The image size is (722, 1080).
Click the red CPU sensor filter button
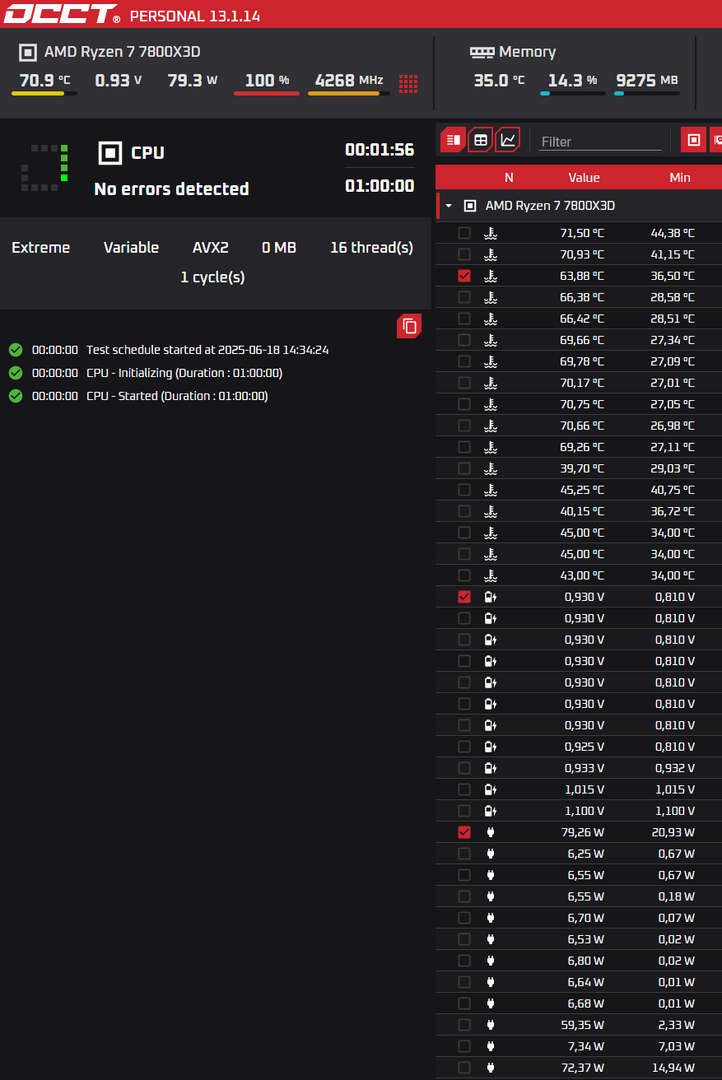pos(694,140)
